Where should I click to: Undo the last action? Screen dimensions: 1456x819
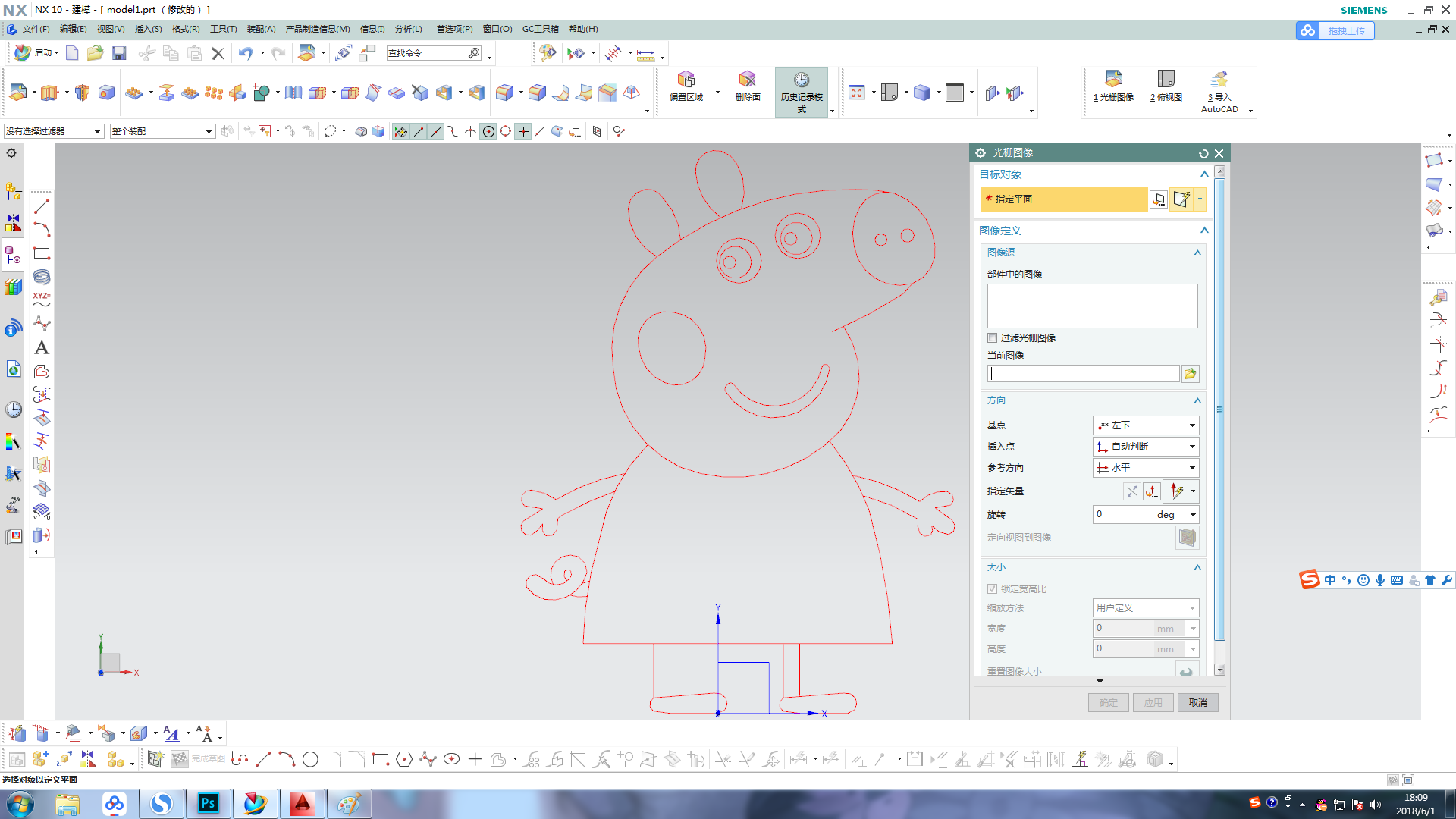click(245, 53)
